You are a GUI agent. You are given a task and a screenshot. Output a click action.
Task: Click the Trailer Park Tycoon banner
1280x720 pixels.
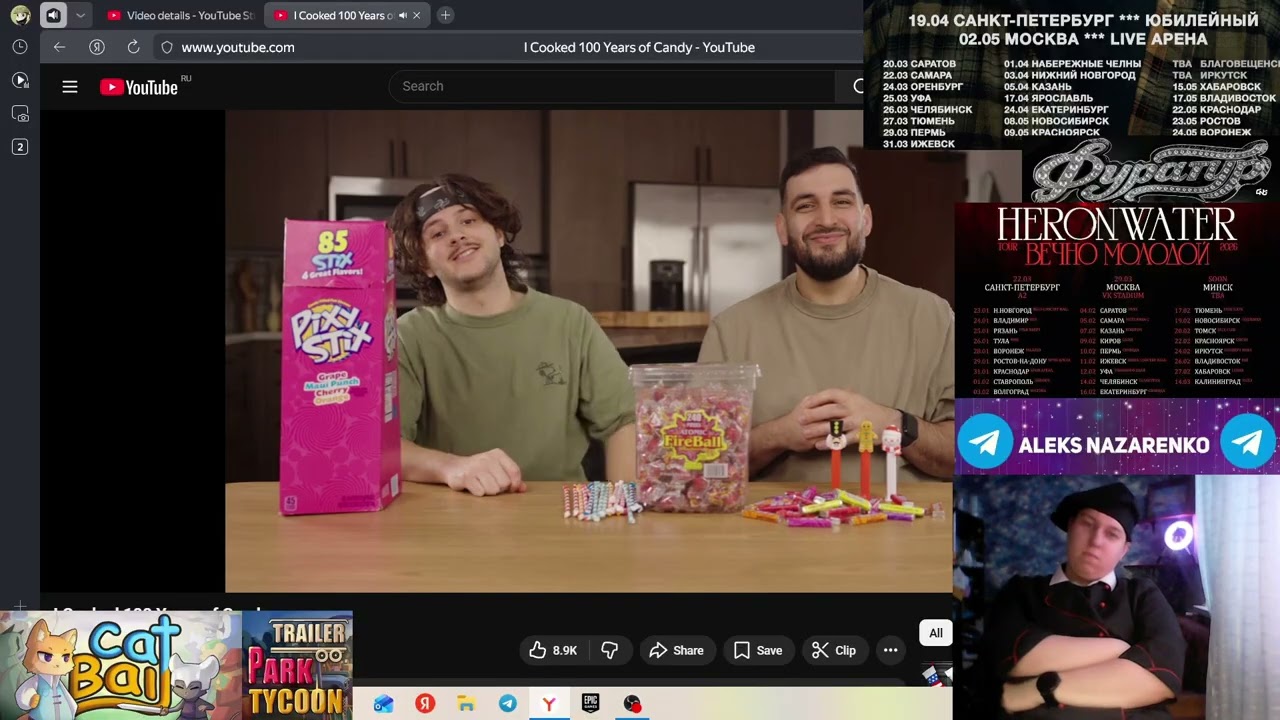point(297,665)
